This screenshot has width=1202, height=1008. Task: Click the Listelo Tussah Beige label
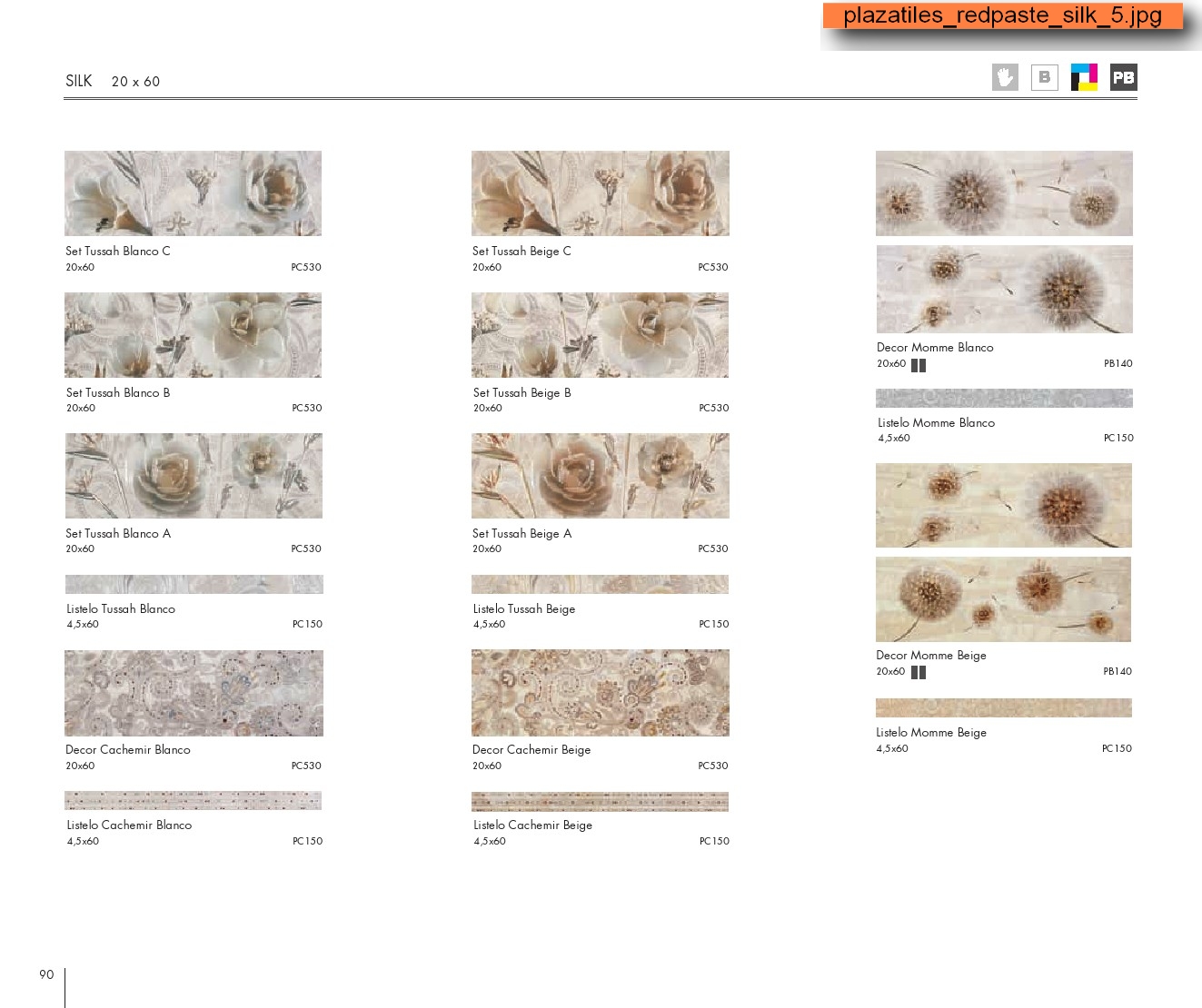pos(524,609)
